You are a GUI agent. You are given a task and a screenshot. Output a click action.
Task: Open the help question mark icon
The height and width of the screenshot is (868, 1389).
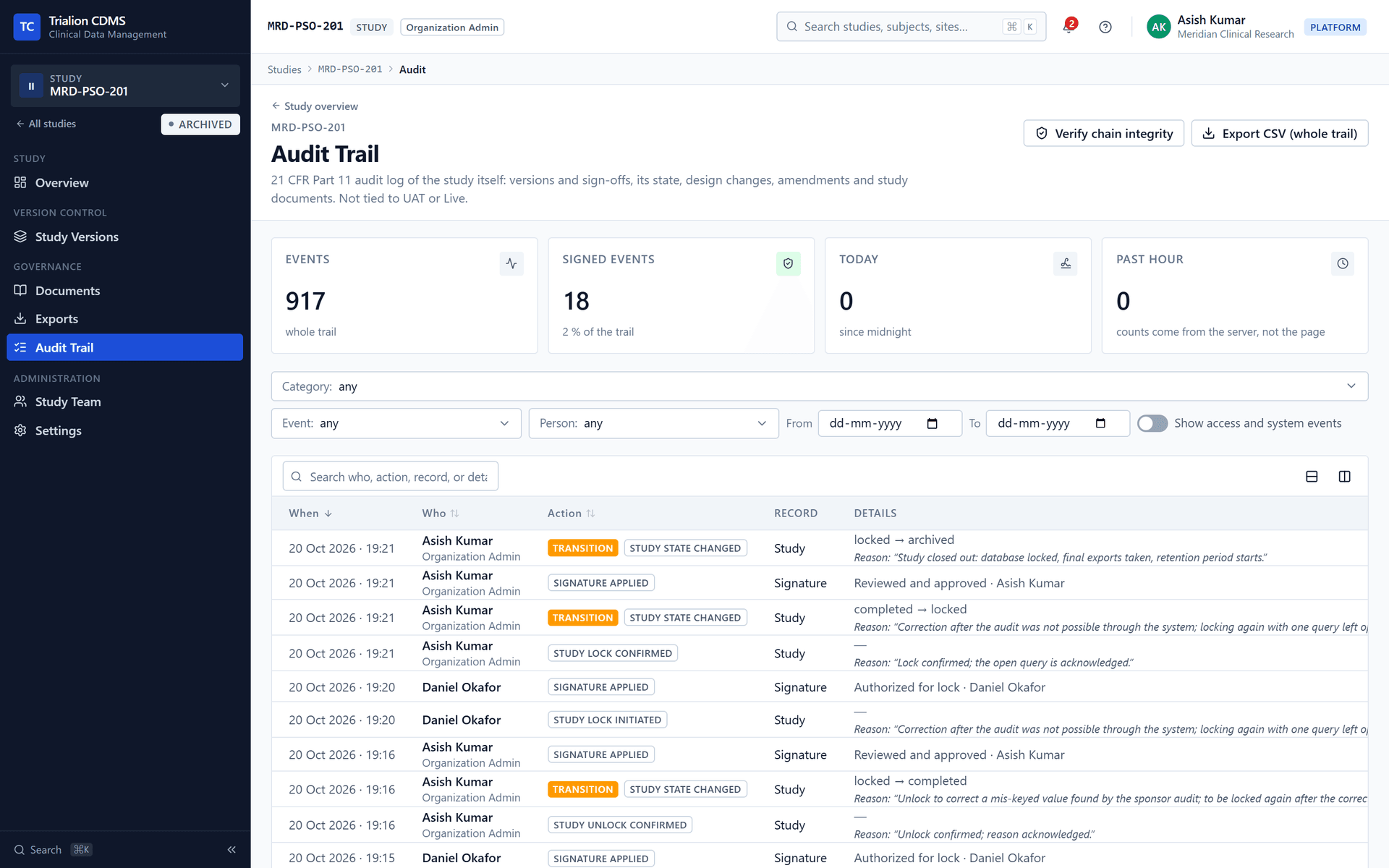1105,27
